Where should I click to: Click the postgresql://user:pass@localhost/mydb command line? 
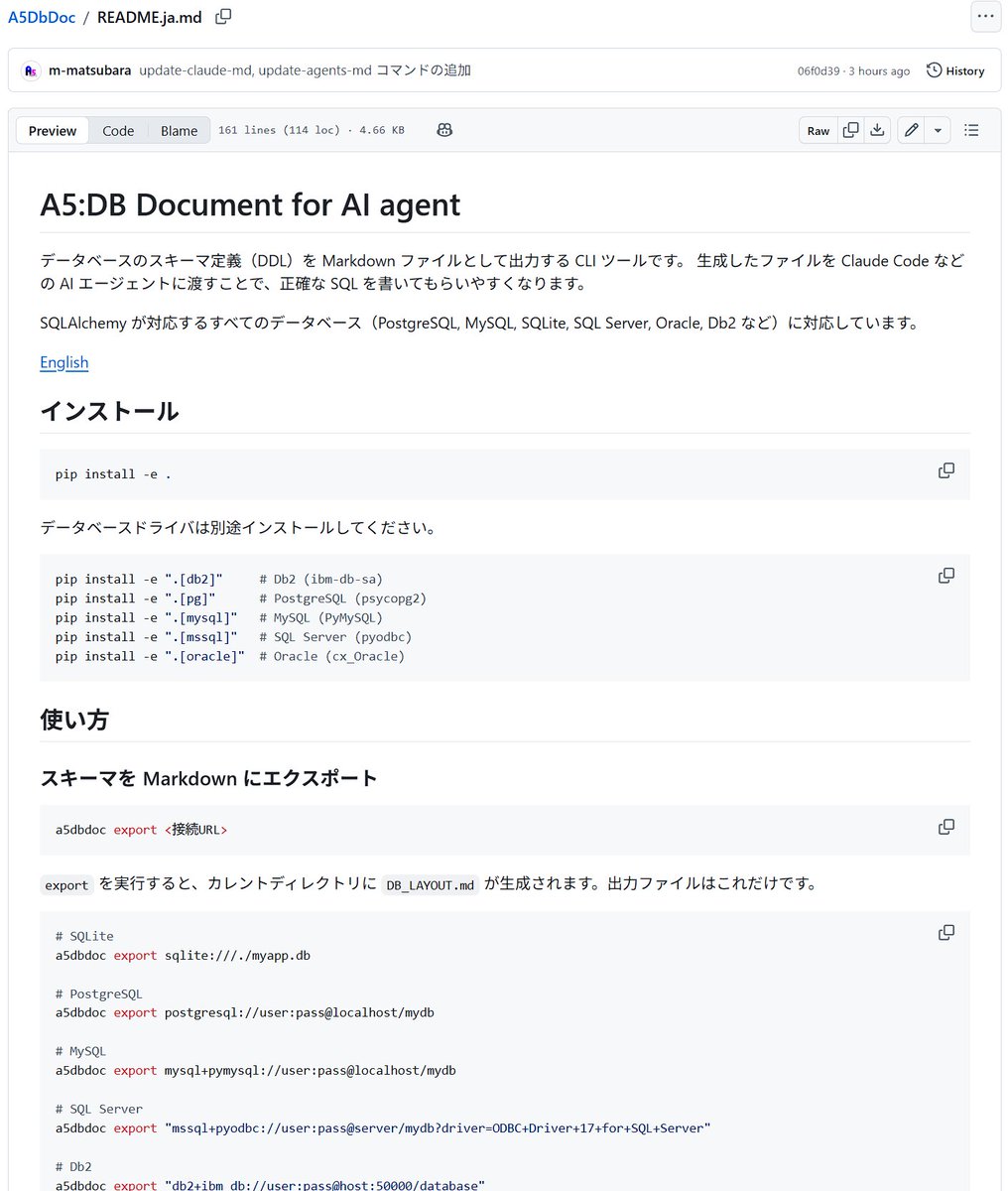[245, 1012]
